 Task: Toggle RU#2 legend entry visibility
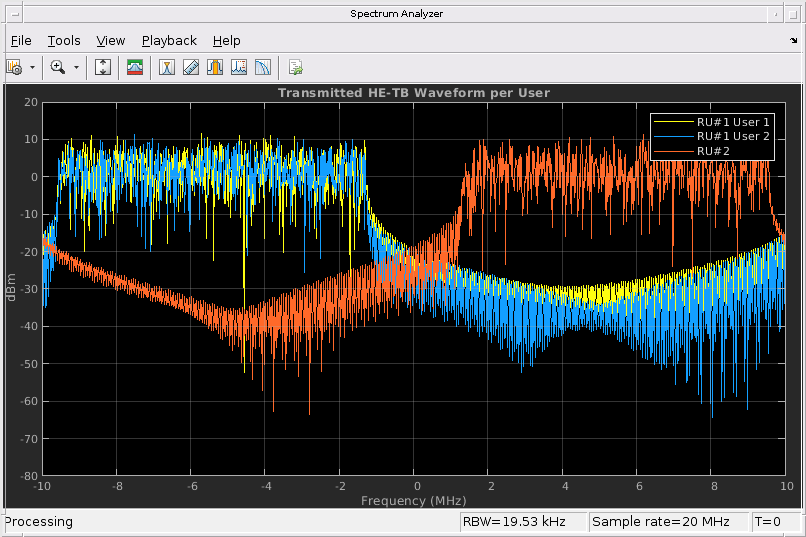point(714,150)
